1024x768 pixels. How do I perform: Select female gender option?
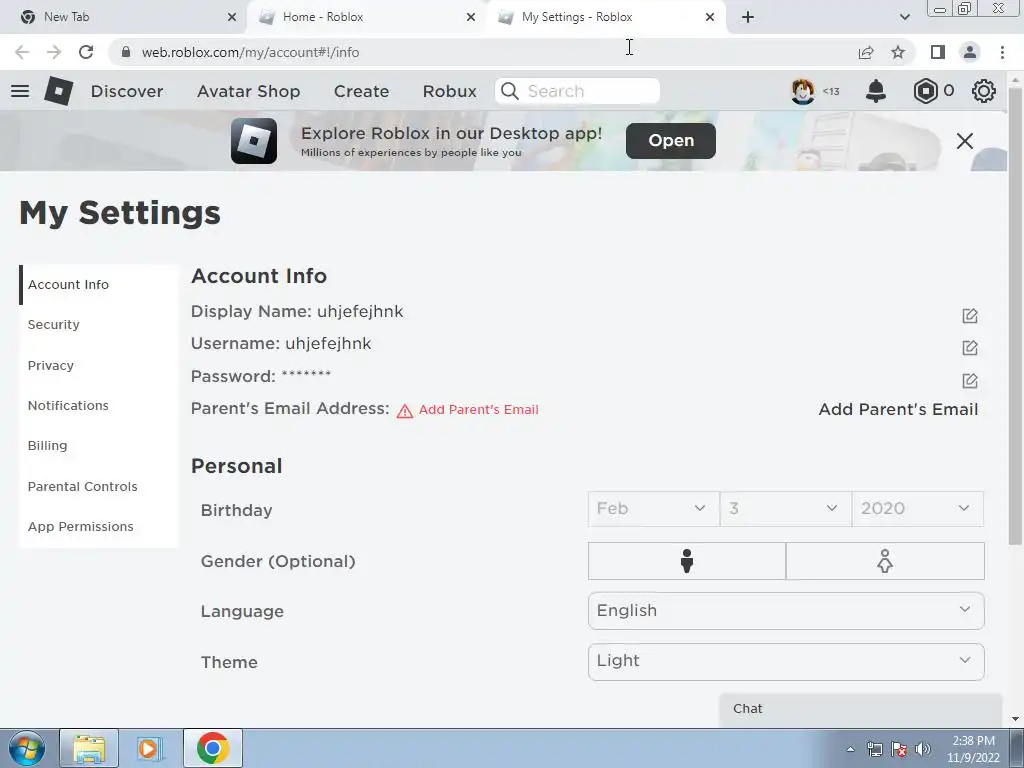[885, 561]
